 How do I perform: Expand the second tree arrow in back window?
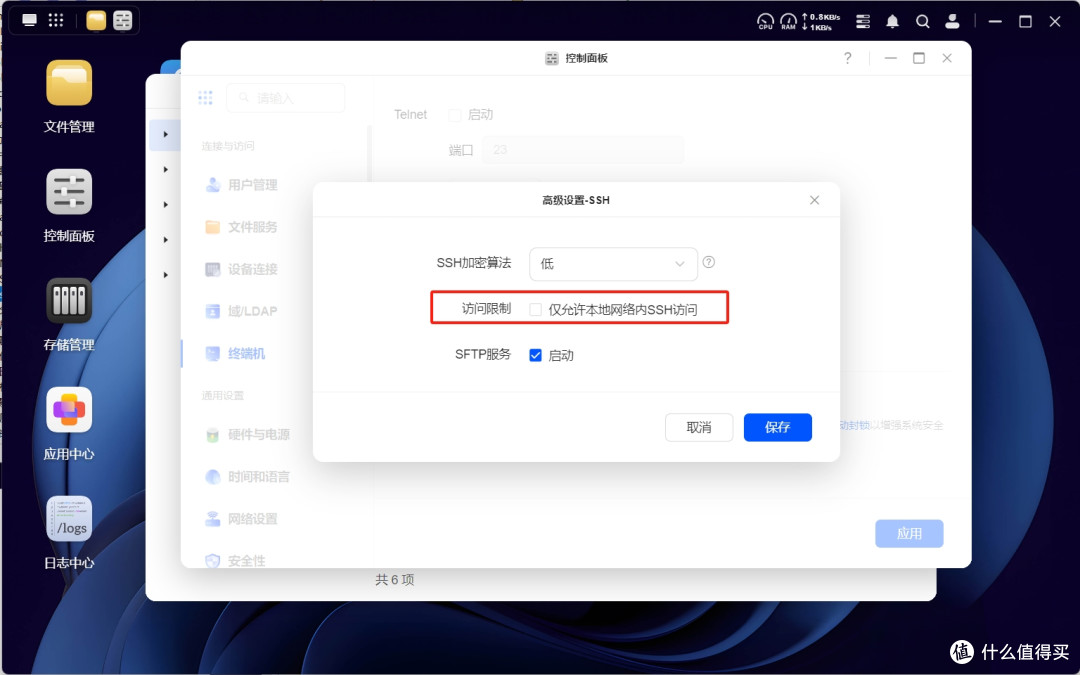(x=165, y=169)
